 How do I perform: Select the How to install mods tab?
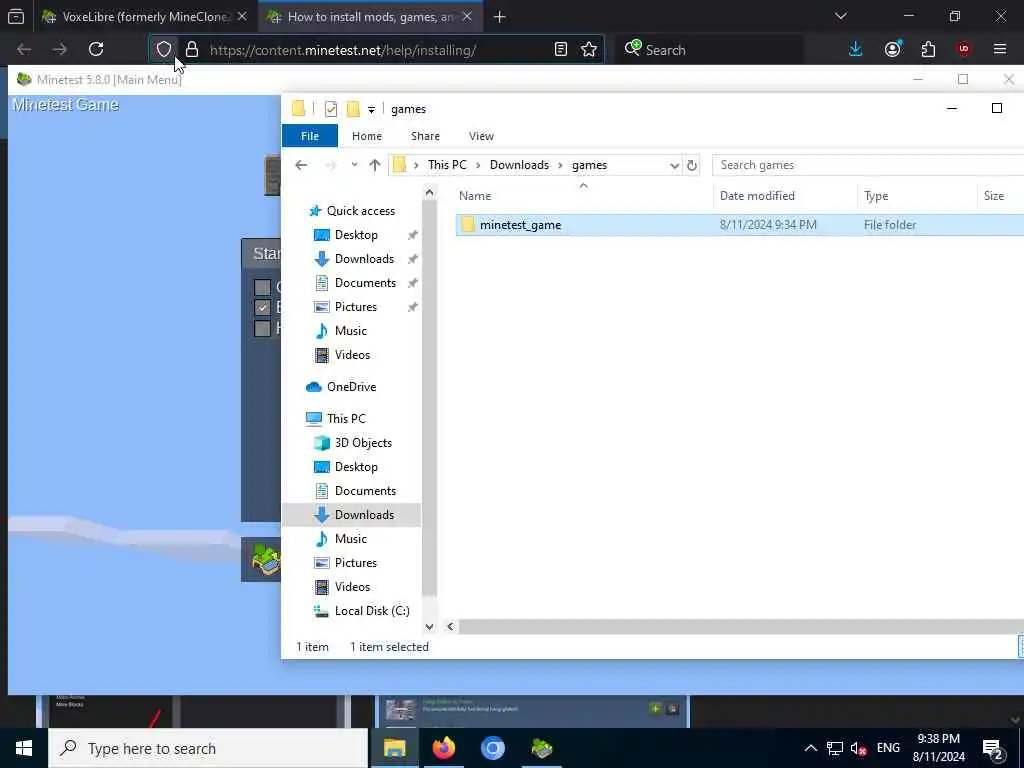coord(370,16)
